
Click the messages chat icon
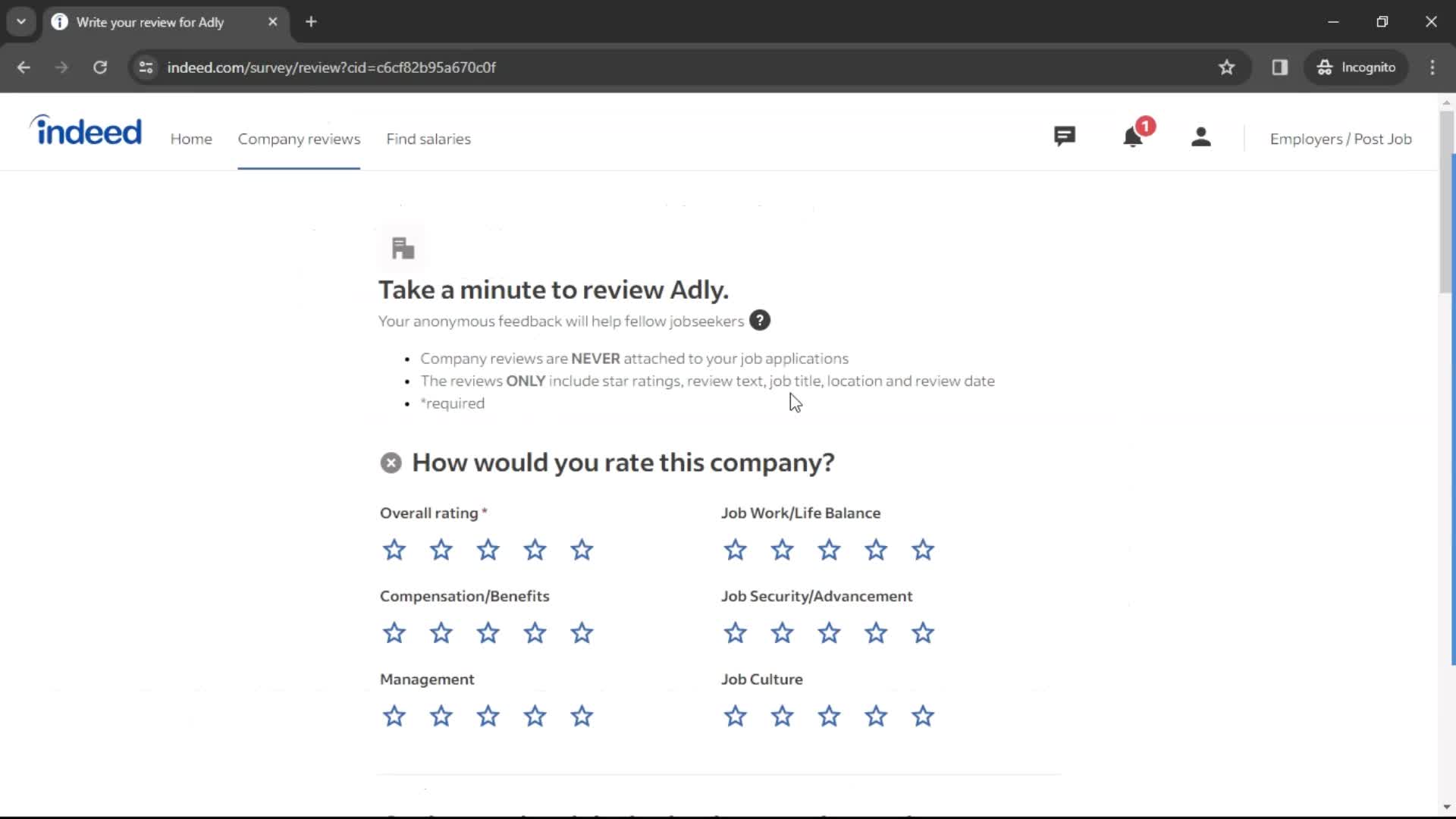[x=1063, y=137]
